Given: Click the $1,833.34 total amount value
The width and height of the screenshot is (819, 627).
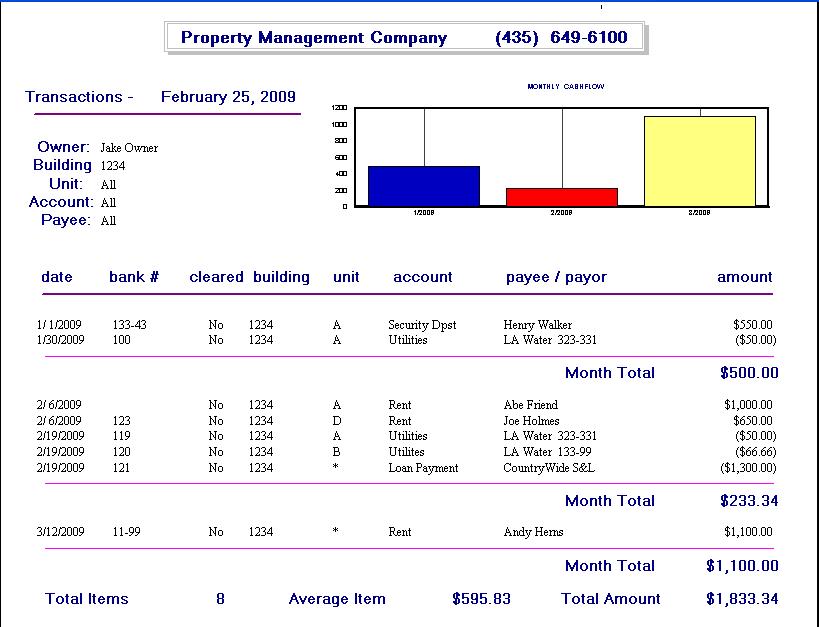Looking at the screenshot, I should click(741, 599).
